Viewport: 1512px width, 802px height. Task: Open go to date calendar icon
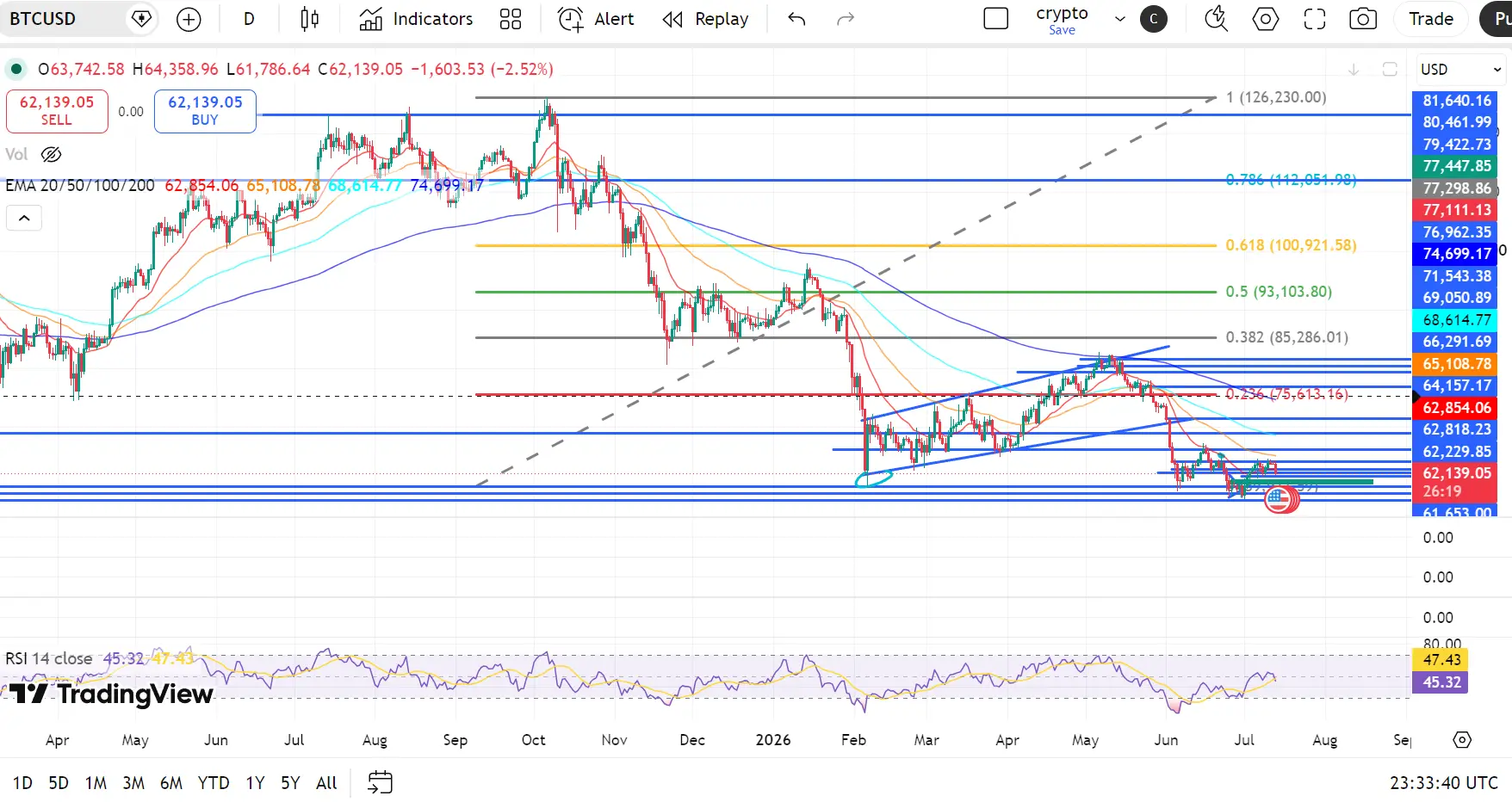point(380,782)
